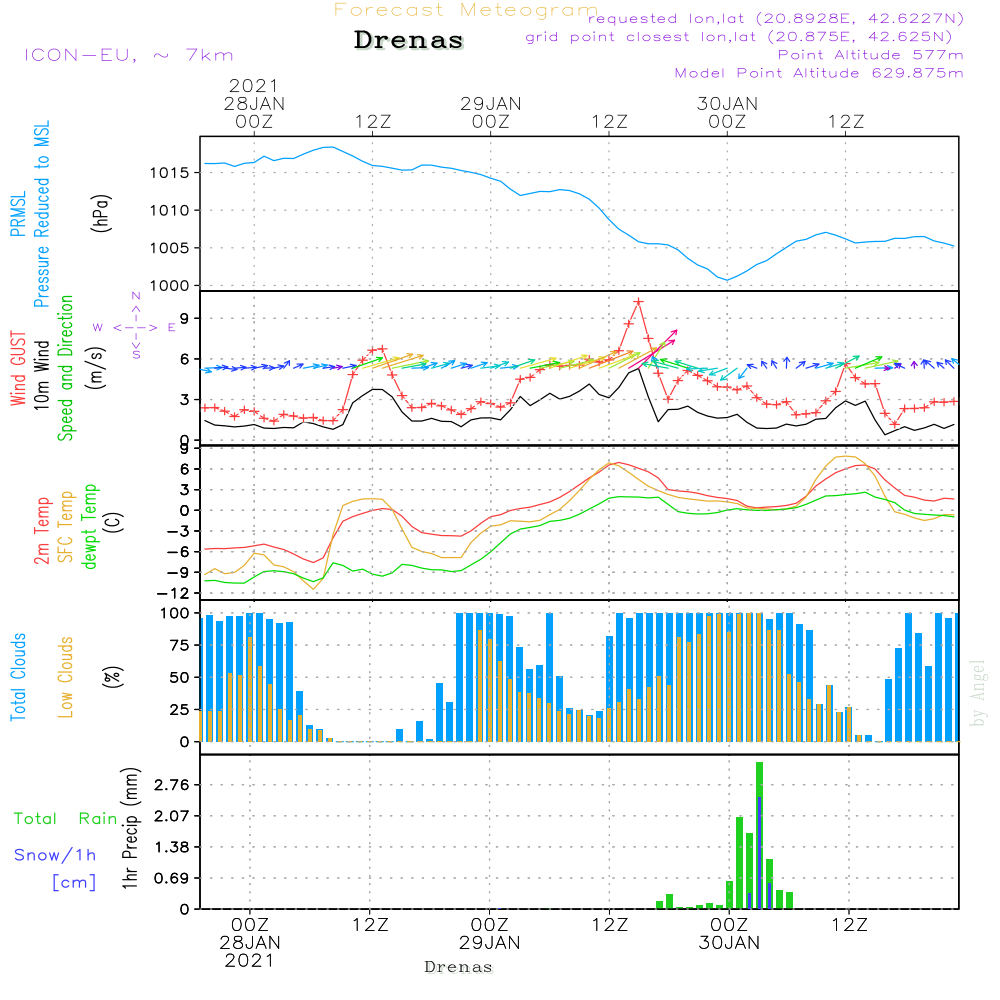Click the "(hPa)" unit label

[101, 213]
